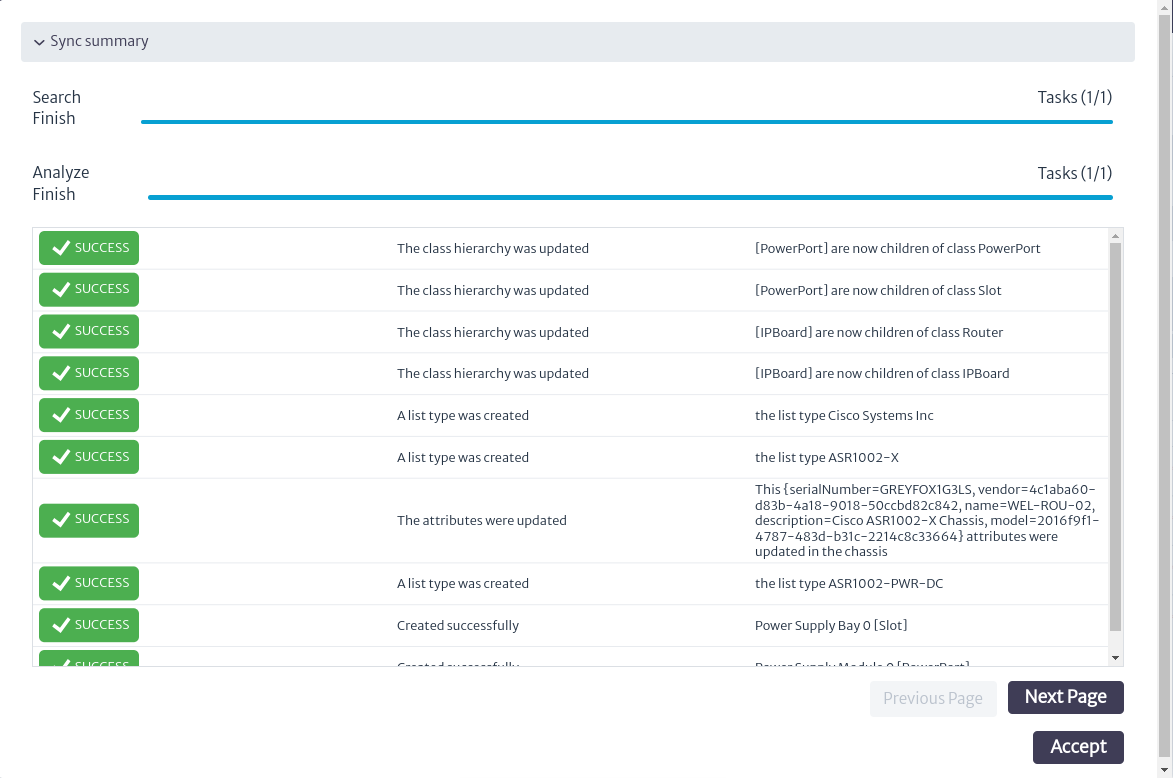The height and width of the screenshot is (778, 1173).
Task: Select '[IPBoard] are now children of class IPBoard'
Action: (x=881, y=373)
